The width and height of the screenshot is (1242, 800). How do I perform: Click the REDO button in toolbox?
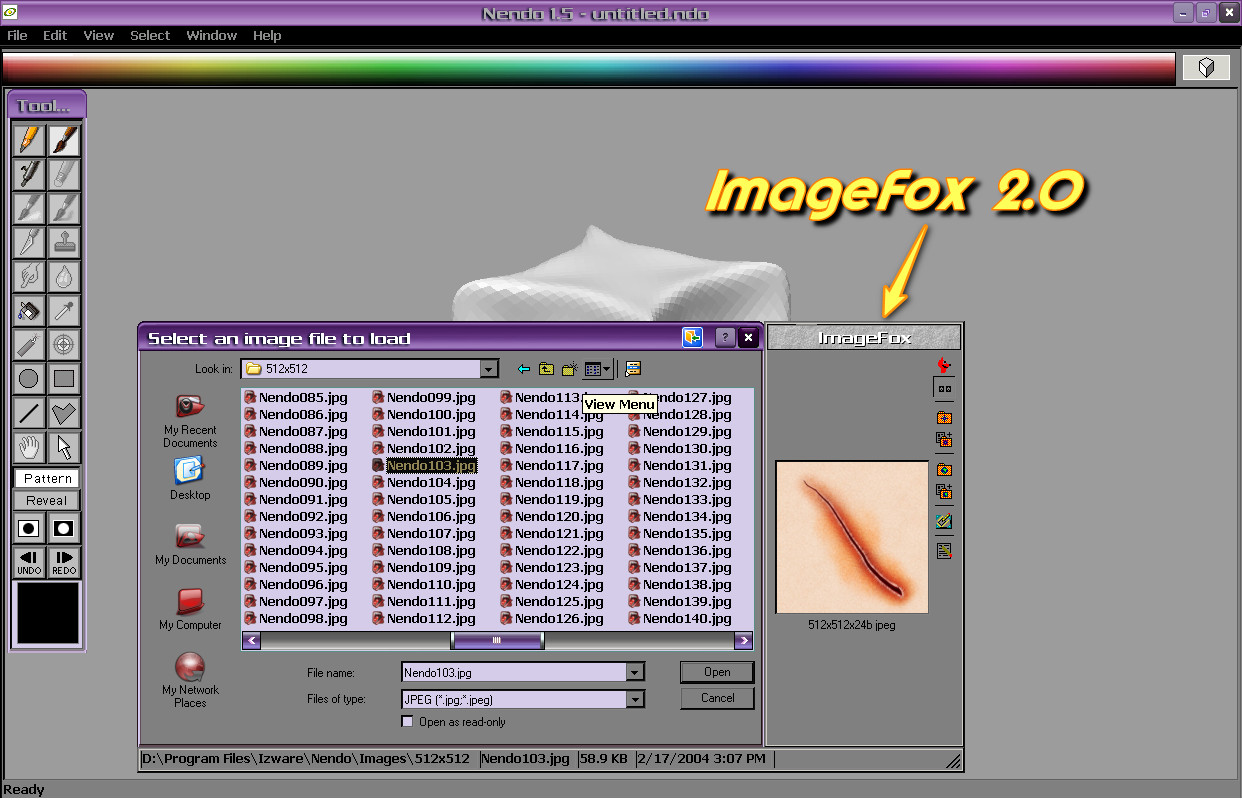point(64,562)
